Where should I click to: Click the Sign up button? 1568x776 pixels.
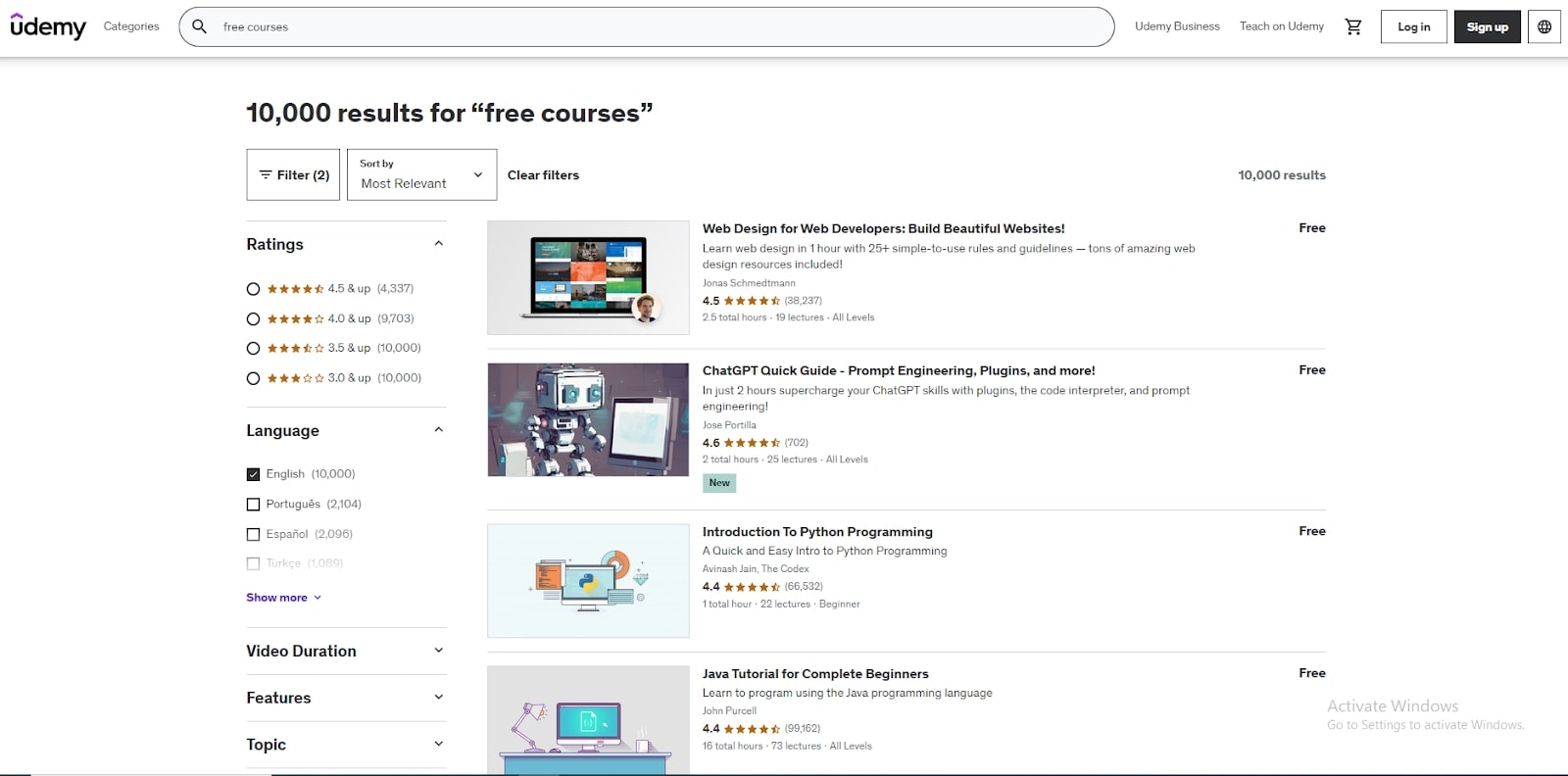click(x=1487, y=26)
